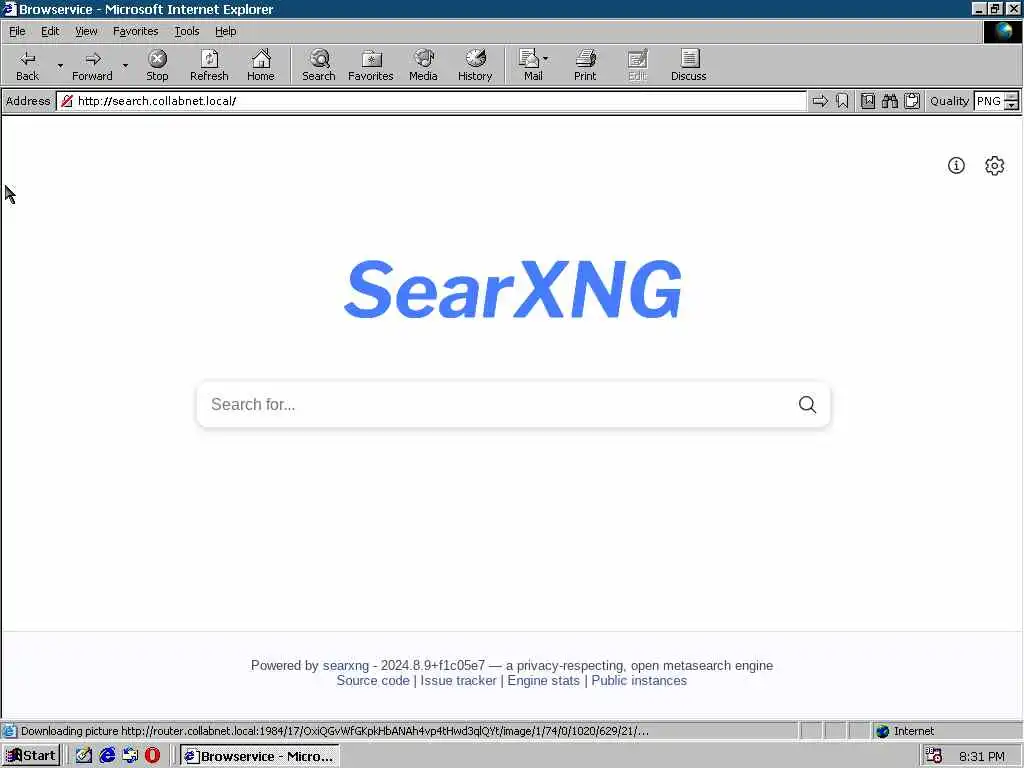
Task: Open the Tools menu
Action: coord(187,31)
